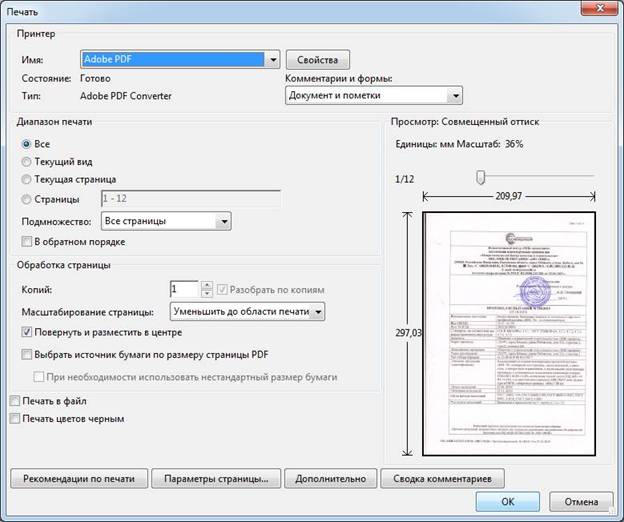Click the 'Adobe PDF Converter' type text
This screenshot has height=522, width=624.
click(x=126, y=96)
